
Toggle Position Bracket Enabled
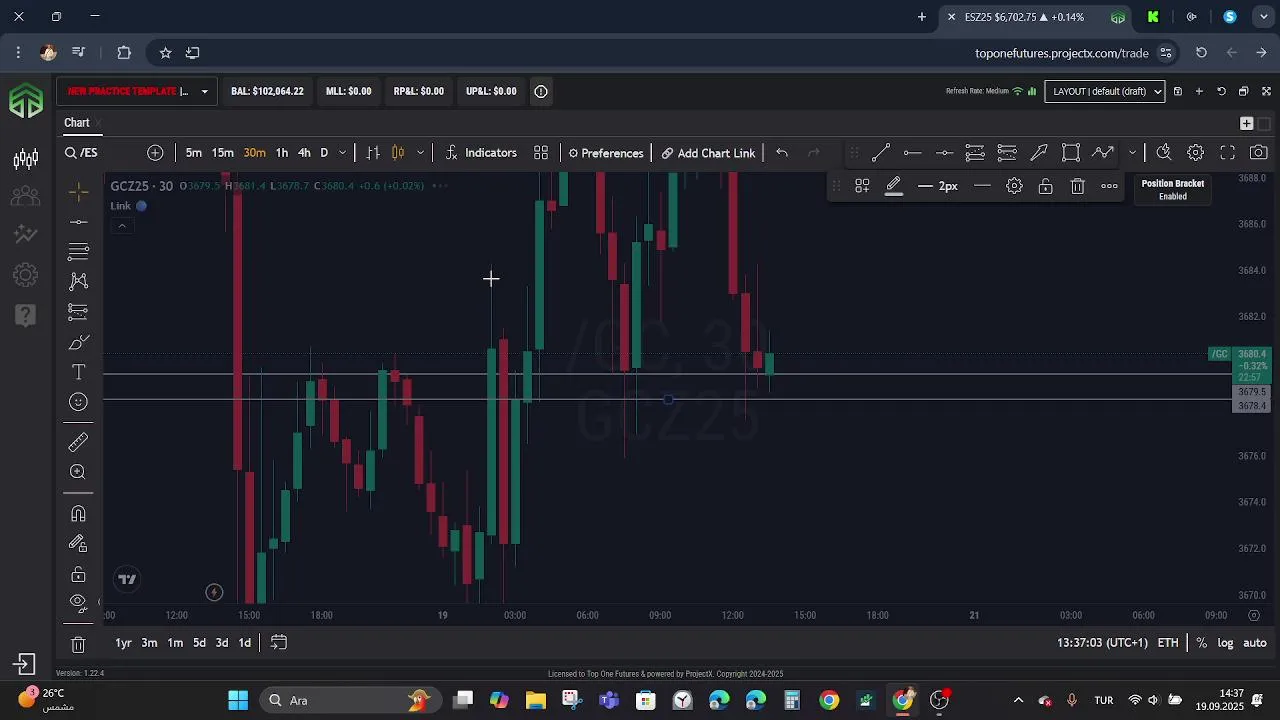click(1173, 190)
